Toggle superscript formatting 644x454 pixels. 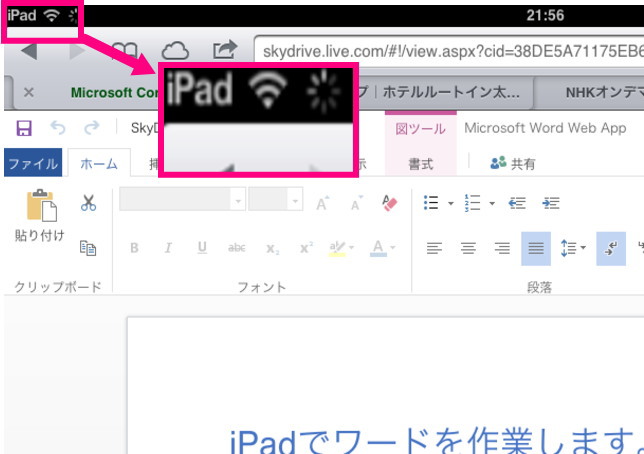(x=306, y=247)
